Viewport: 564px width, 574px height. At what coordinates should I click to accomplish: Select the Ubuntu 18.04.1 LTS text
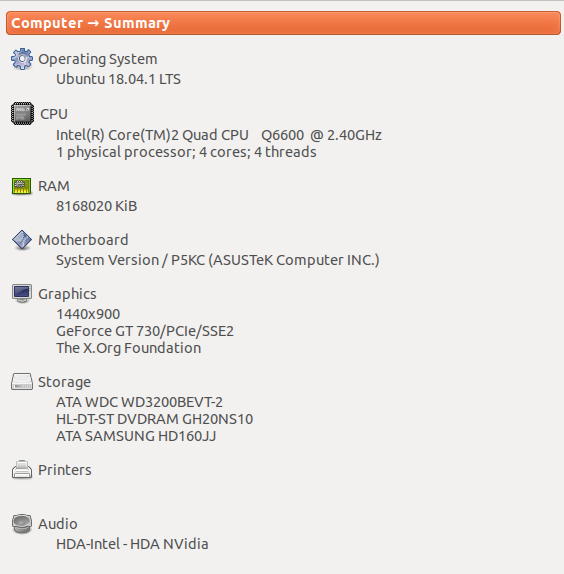coord(118,79)
